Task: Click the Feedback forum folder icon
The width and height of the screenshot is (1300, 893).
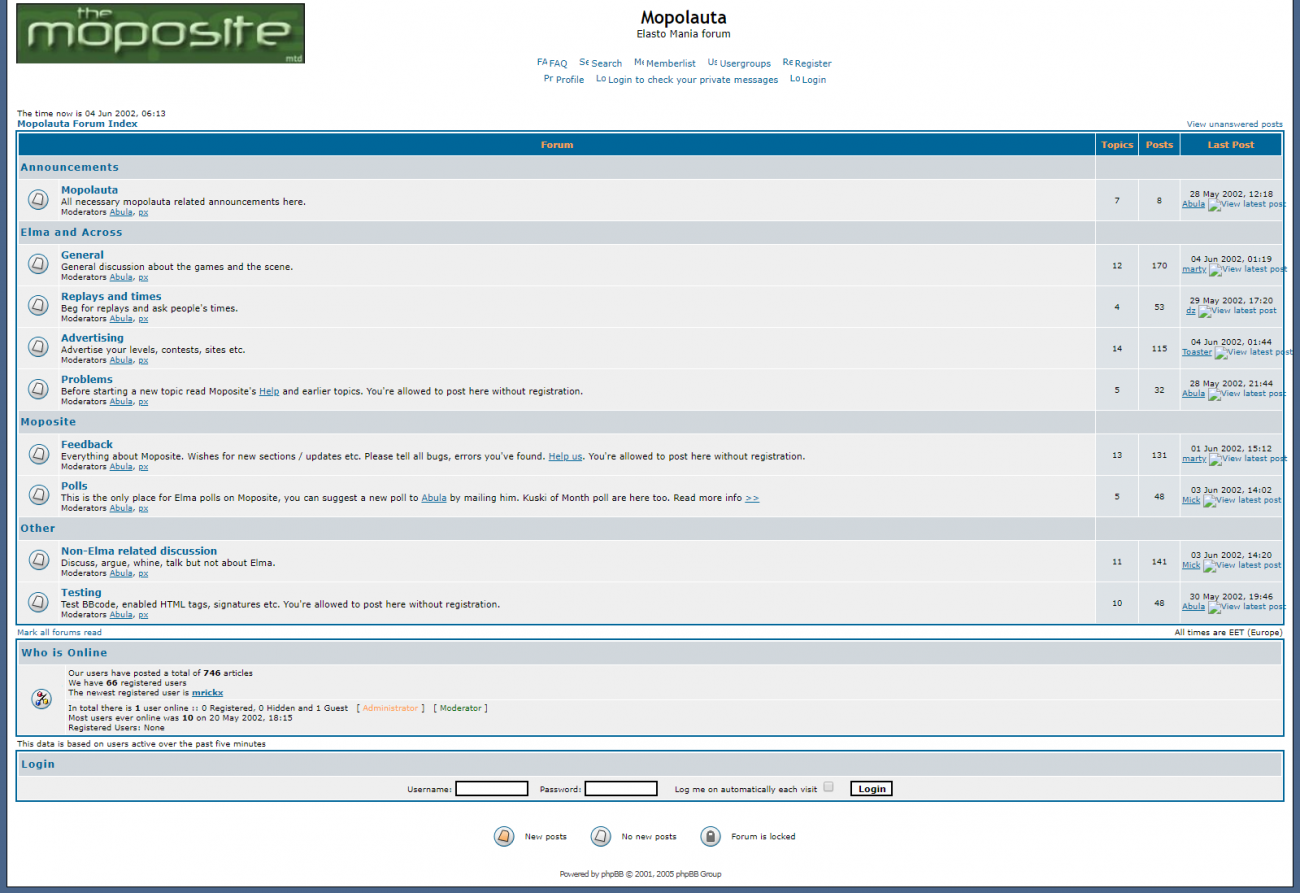Action: [x=38, y=454]
